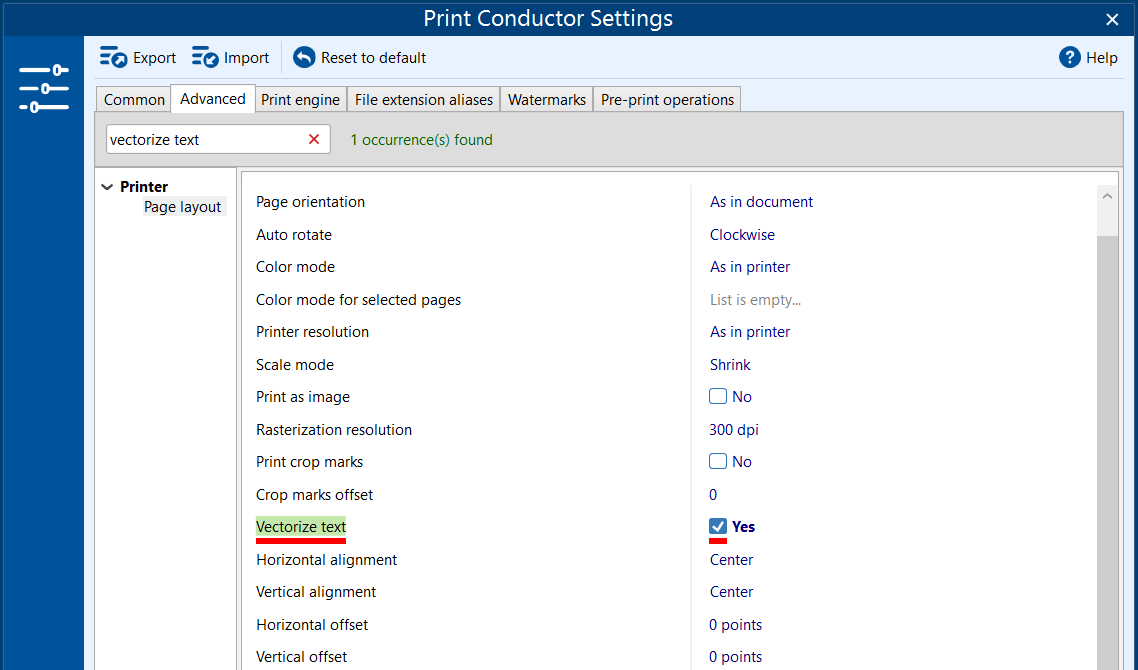Viewport: 1138px width, 670px height.
Task: Uncheck the Vectorize text checkbox
Action: 718,527
